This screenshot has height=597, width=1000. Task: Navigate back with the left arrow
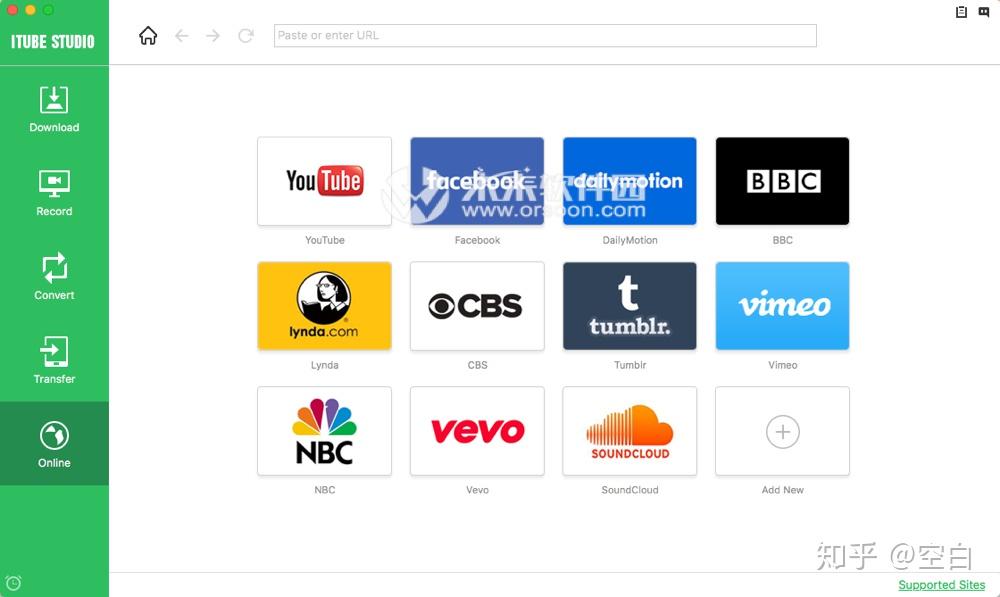point(182,36)
